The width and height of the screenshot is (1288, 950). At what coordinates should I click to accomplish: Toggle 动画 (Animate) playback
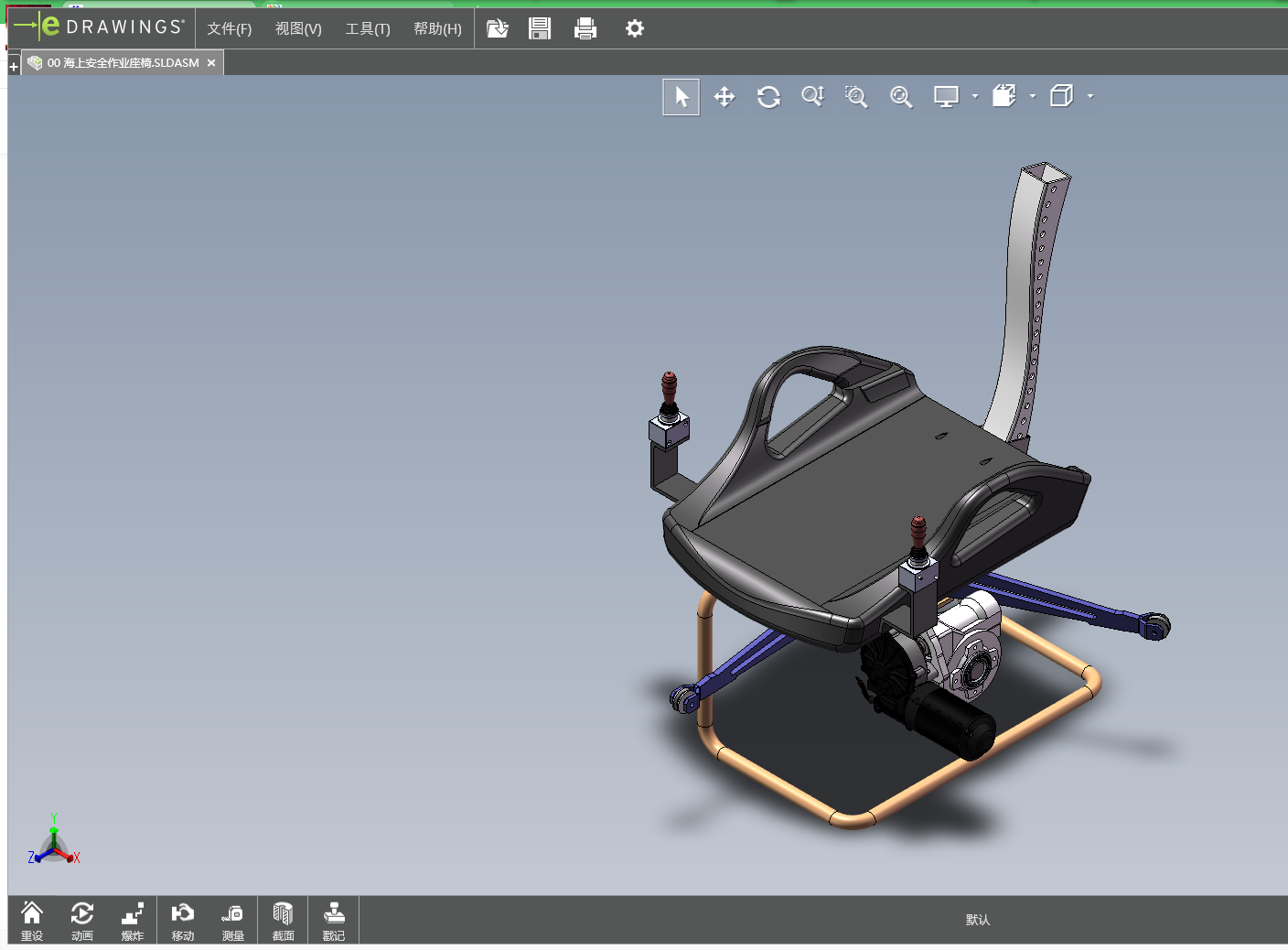pyautogui.click(x=82, y=920)
